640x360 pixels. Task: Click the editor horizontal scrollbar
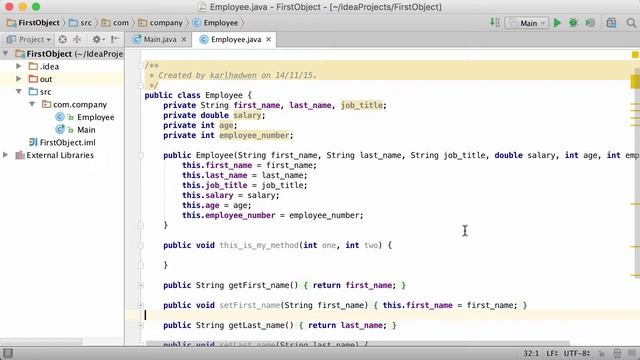[x=358, y=343]
